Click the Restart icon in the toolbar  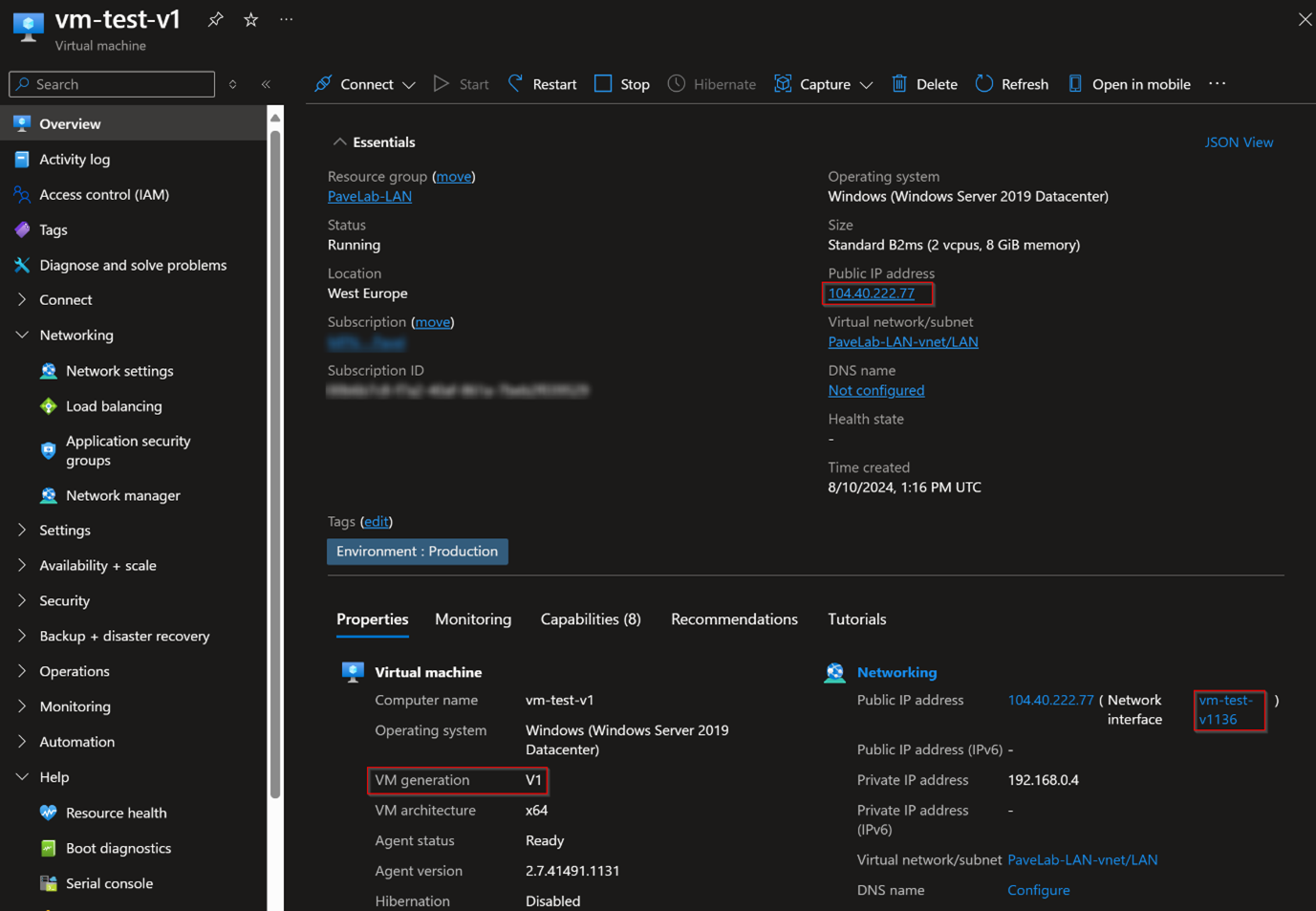coord(541,84)
